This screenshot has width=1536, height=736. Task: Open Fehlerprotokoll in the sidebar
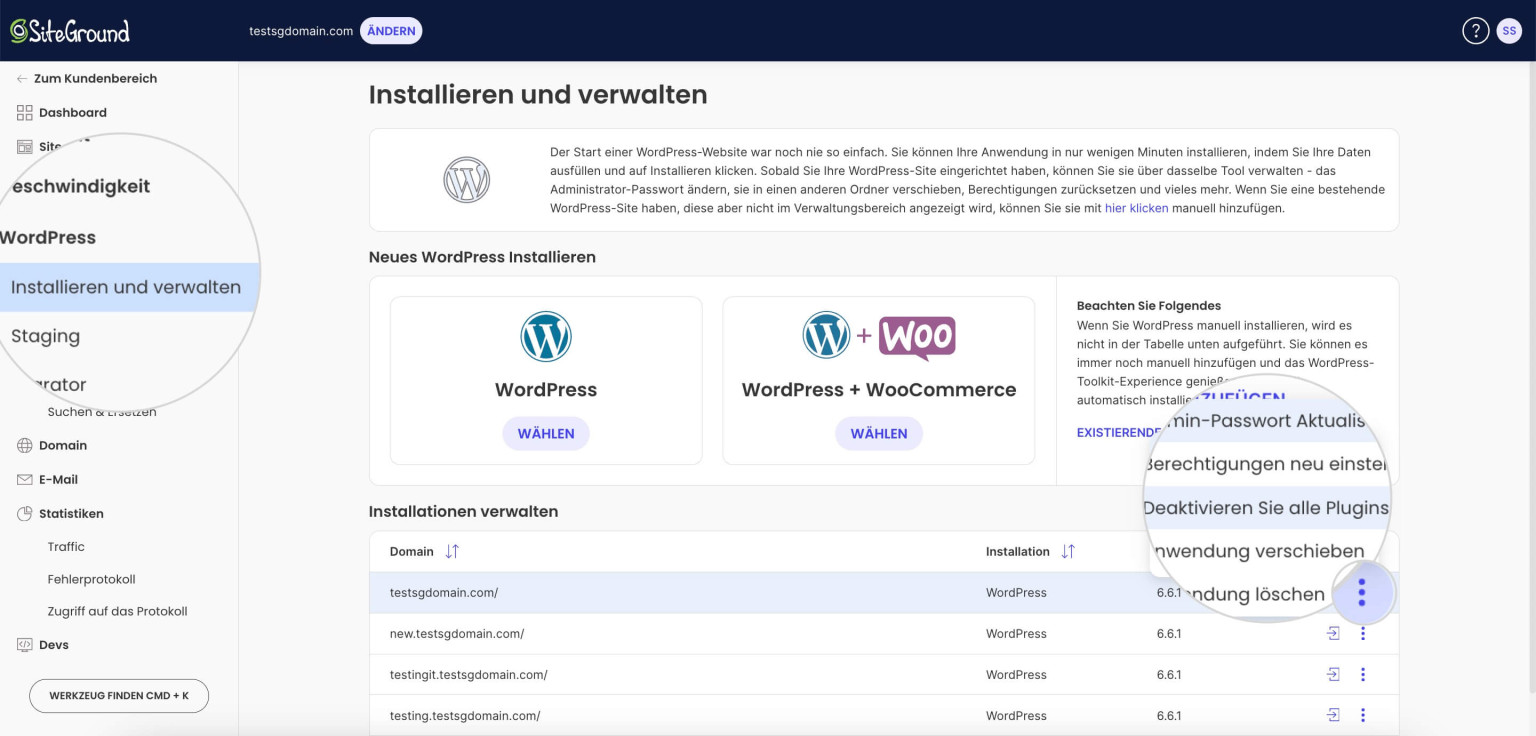point(91,580)
